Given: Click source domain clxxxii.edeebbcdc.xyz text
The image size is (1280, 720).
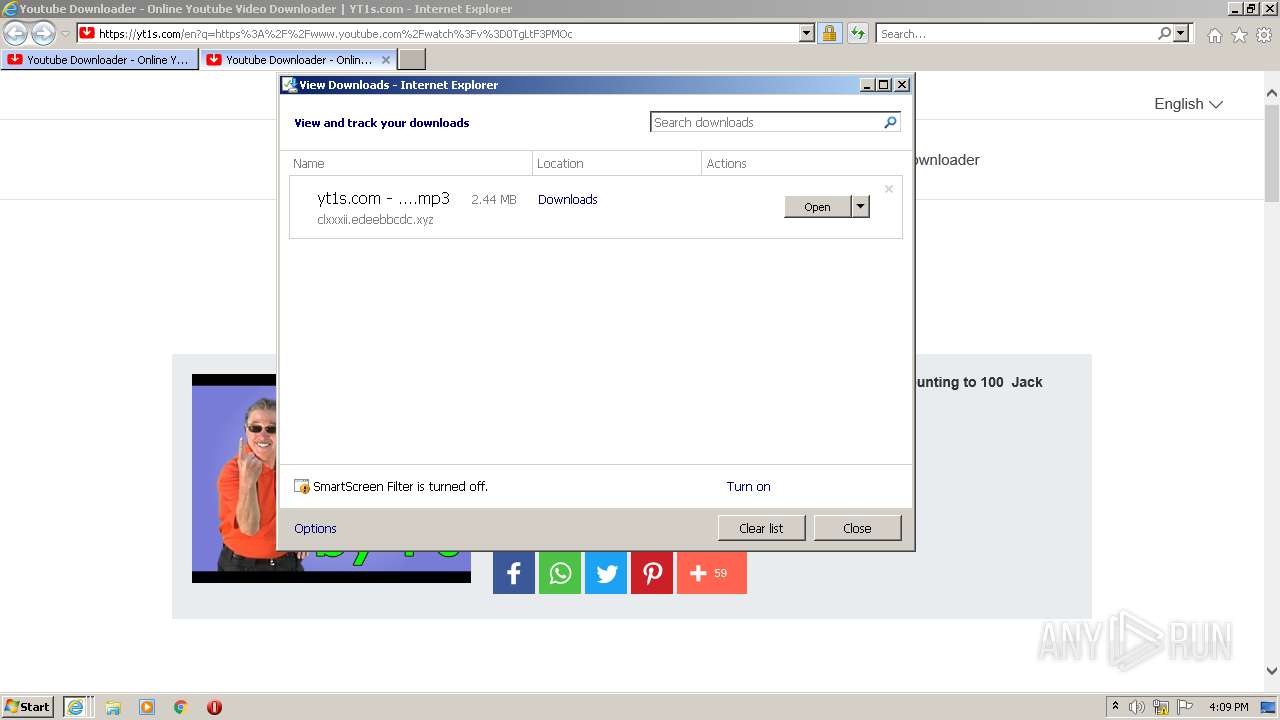Looking at the screenshot, I should [x=375, y=219].
